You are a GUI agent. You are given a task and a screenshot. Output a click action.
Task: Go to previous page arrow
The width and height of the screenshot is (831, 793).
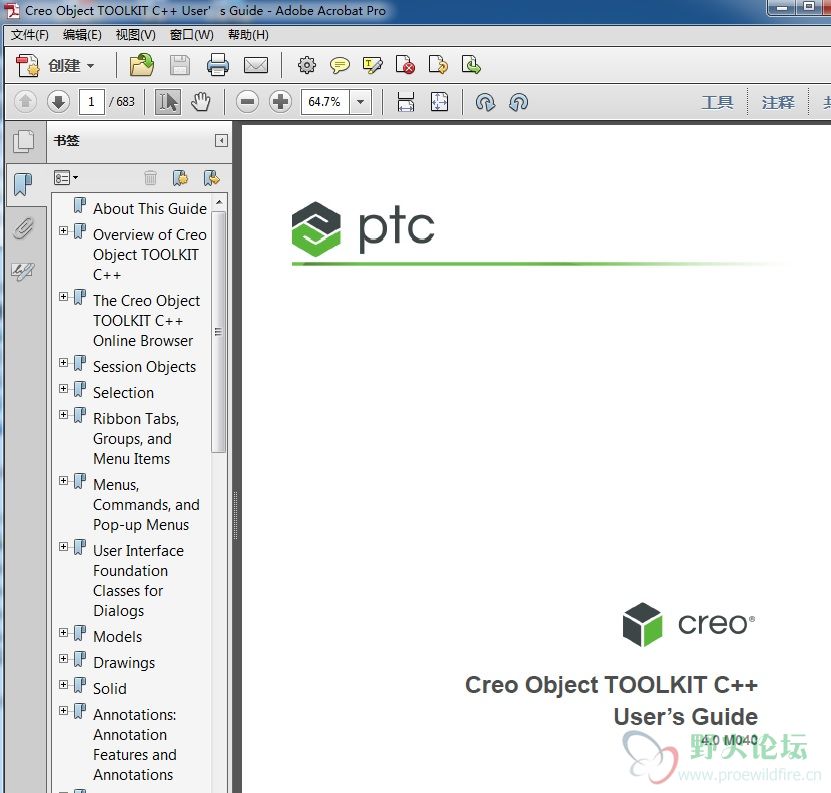point(25,101)
